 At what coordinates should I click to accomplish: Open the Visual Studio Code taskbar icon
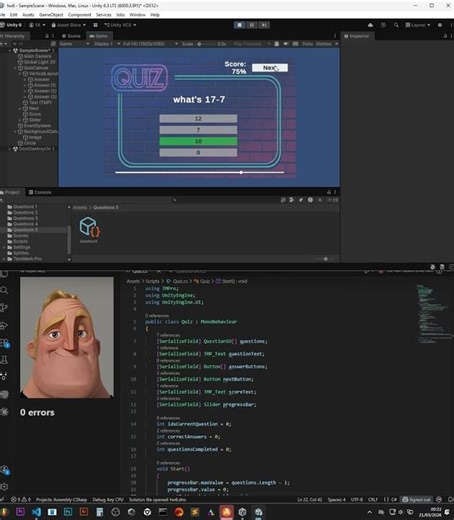36,512
